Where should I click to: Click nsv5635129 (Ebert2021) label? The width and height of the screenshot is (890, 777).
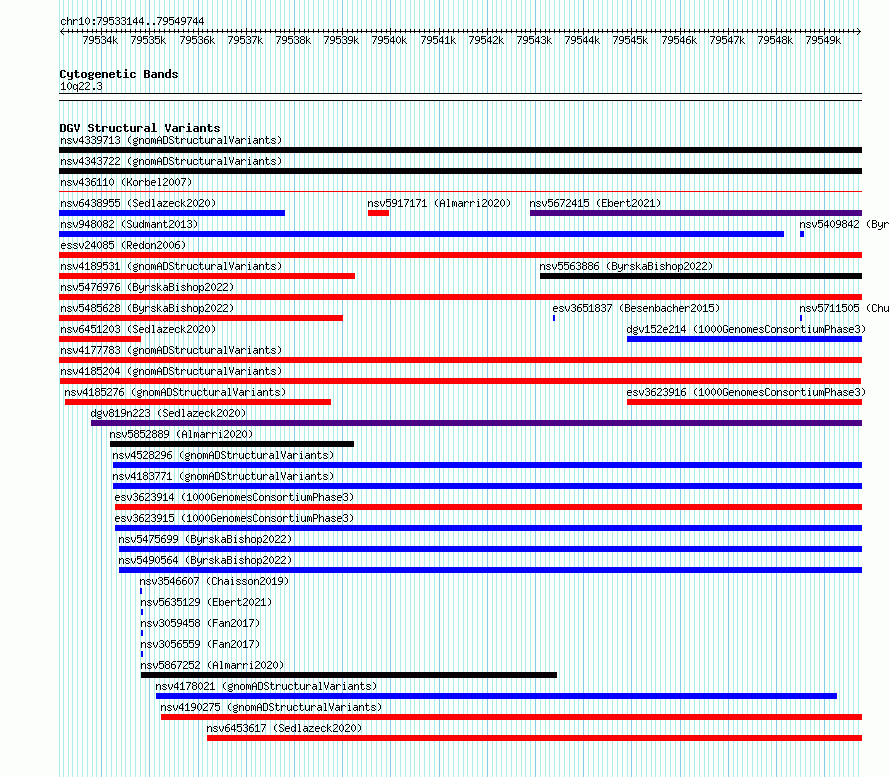206,602
